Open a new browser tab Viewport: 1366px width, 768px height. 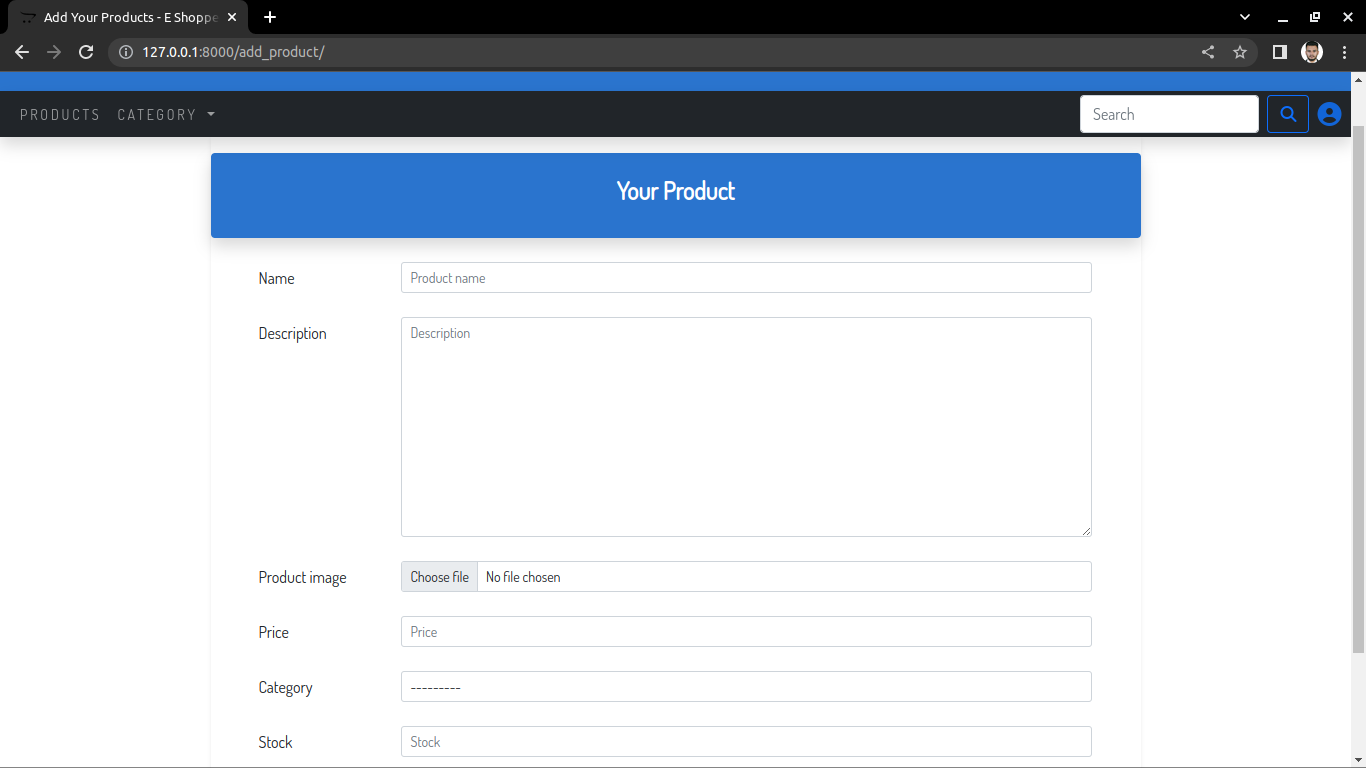pos(270,16)
